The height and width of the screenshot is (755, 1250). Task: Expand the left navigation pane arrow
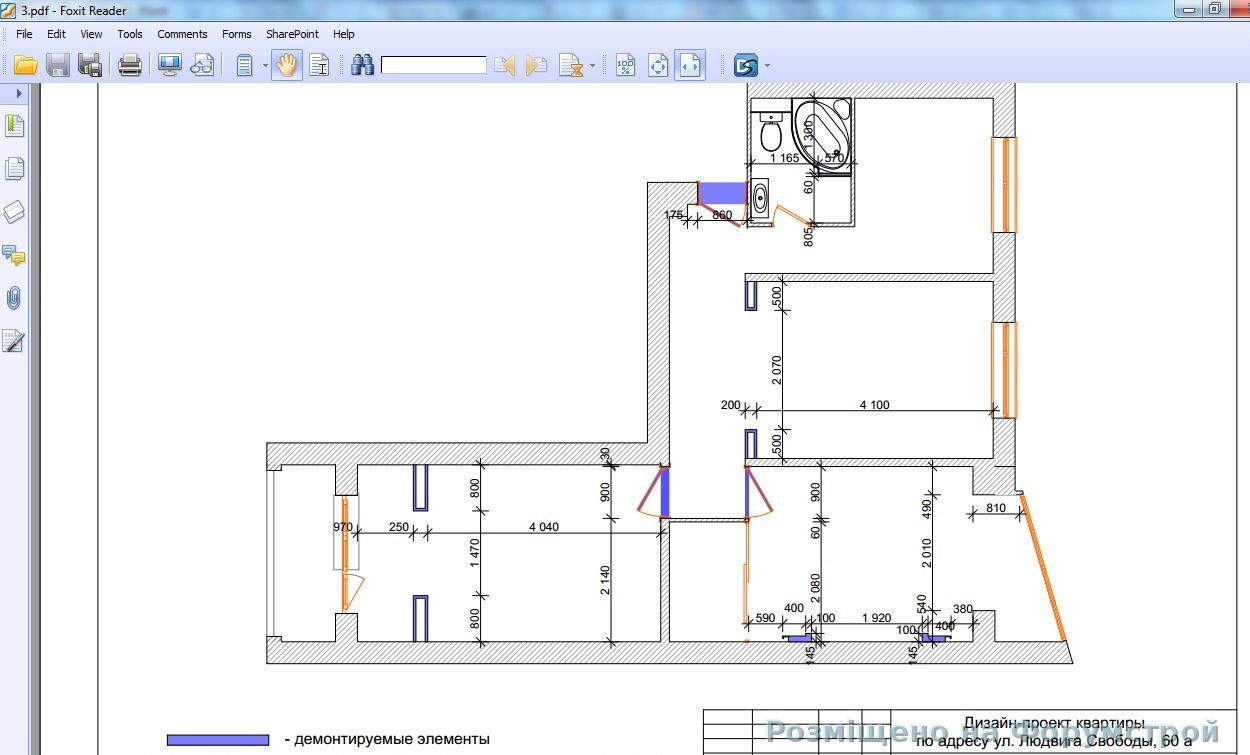coord(18,93)
